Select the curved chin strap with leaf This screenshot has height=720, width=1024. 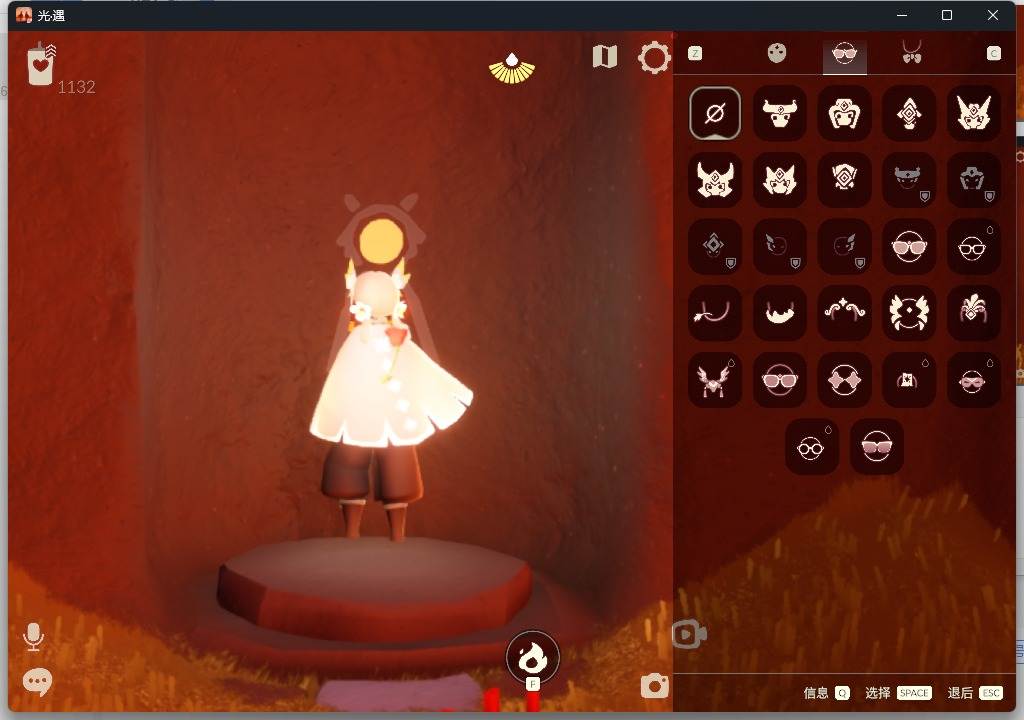tap(714, 313)
